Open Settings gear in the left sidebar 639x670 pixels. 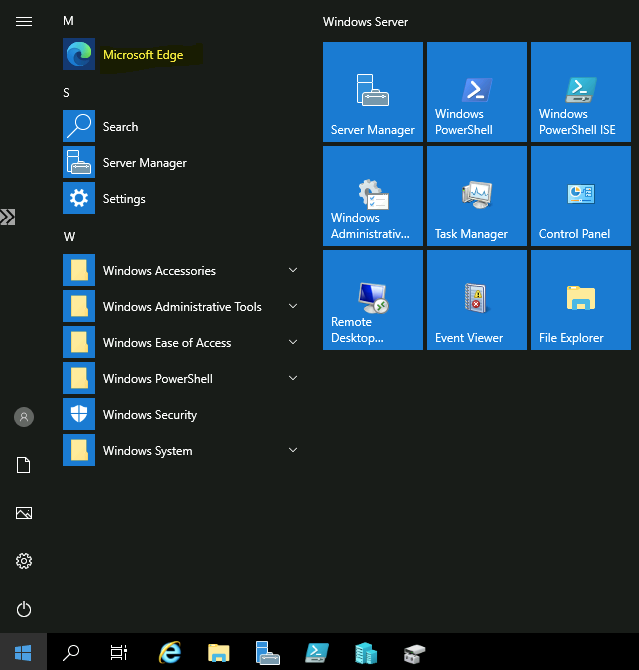point(24,561)
